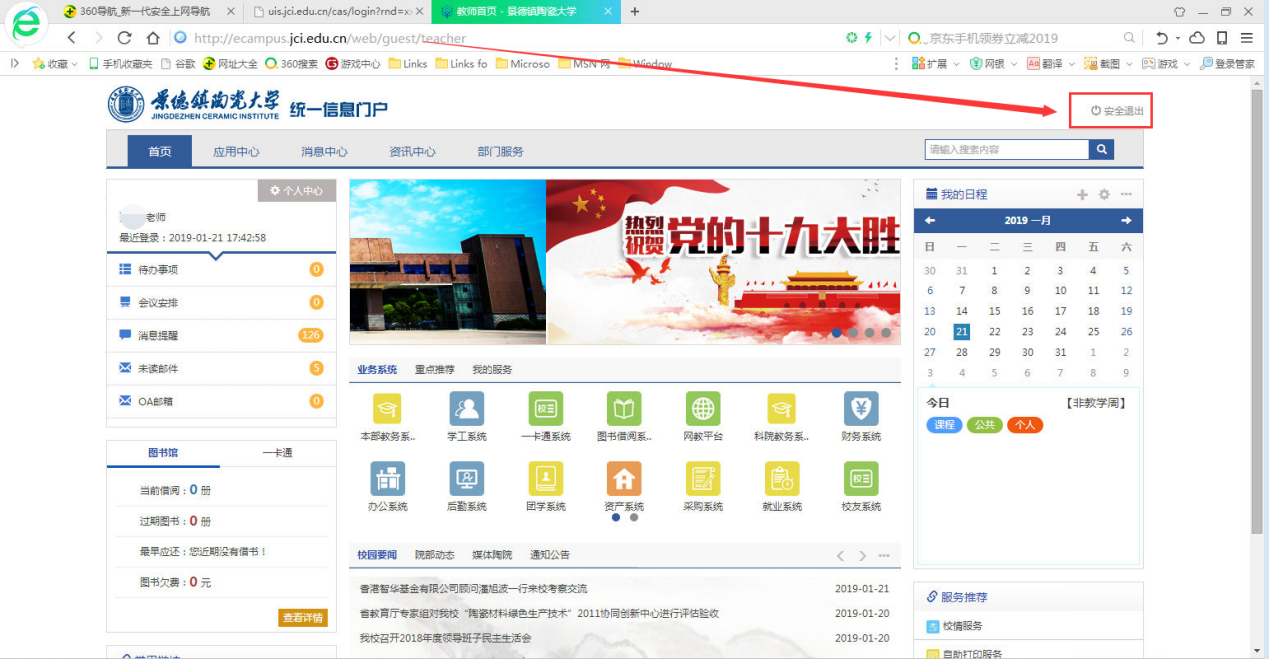Go to next month in calendar

point(1126,220)
